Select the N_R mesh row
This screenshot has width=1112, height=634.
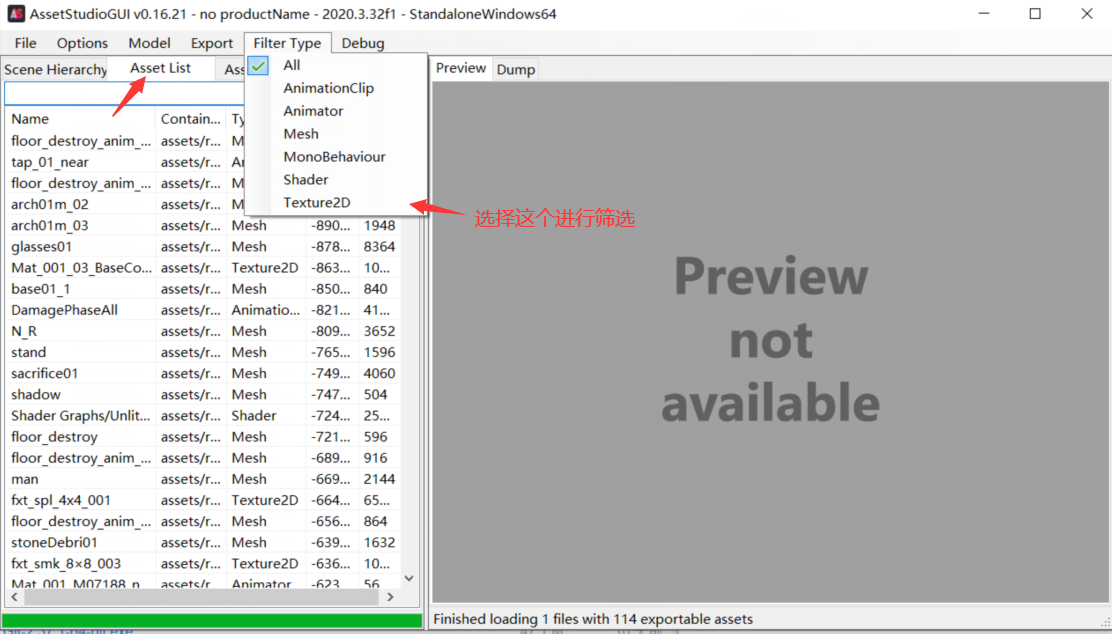202,331
